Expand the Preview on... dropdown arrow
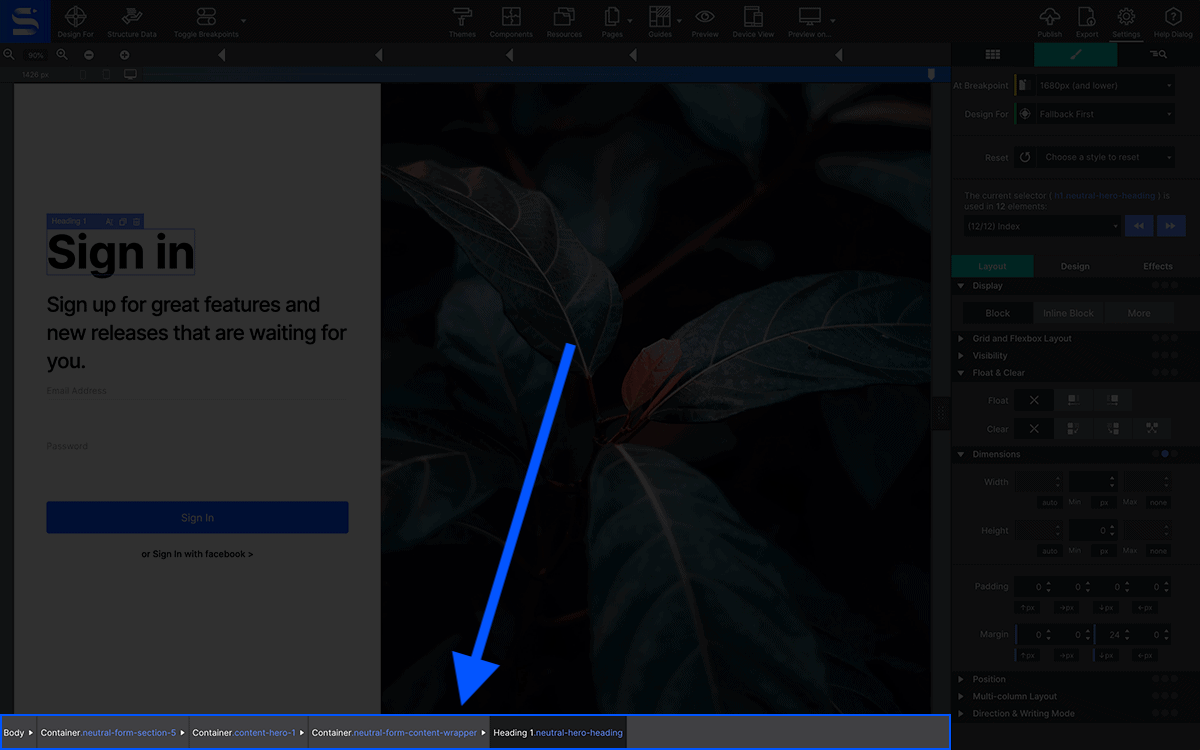The height and width of the screenshot is (750, 1200). tap(832, 19)
